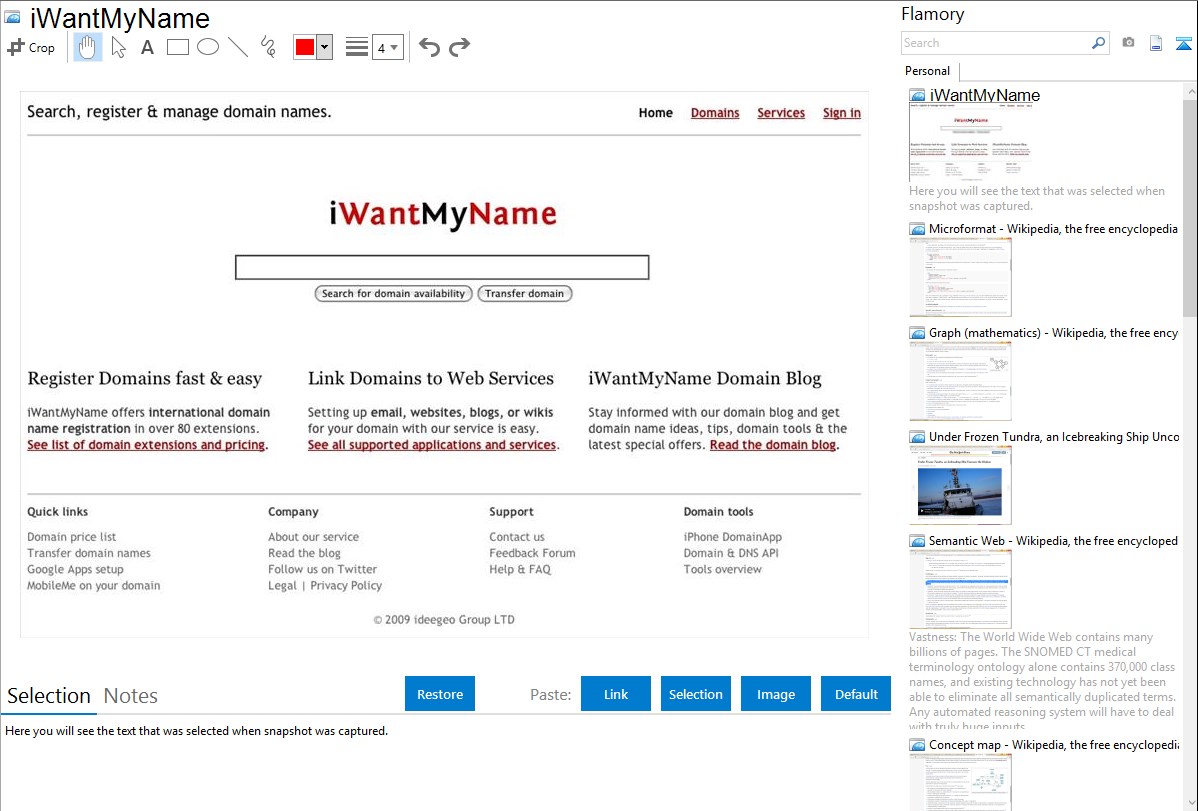Choose the freehand scribble tool
This screenshot has width=1198, height=811.
coord(268,47)
